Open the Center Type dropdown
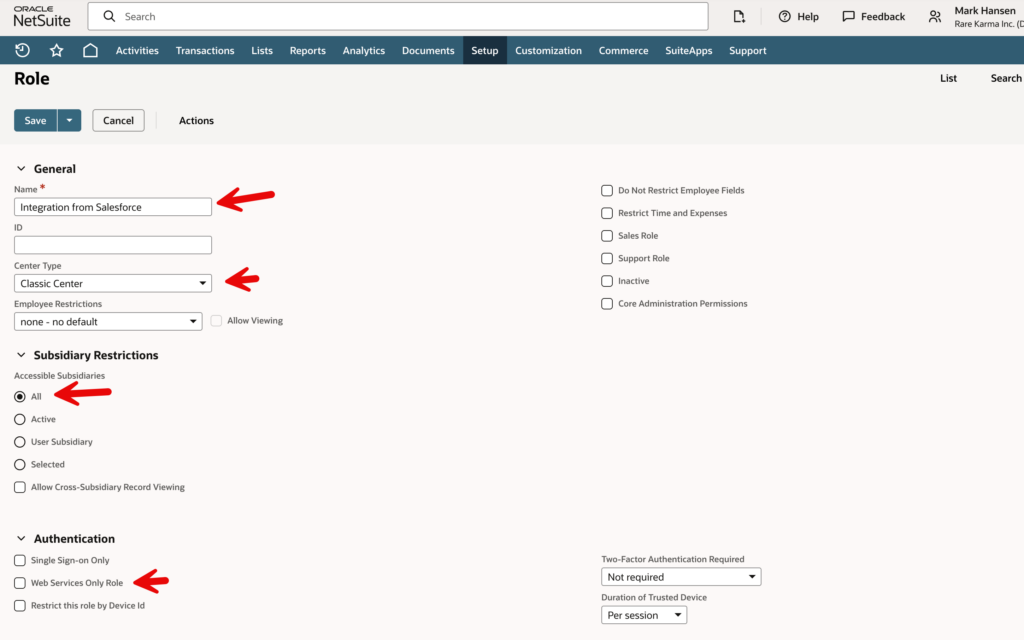The width and height of the screenshot is (1024, 640). (x=113, y=283)
